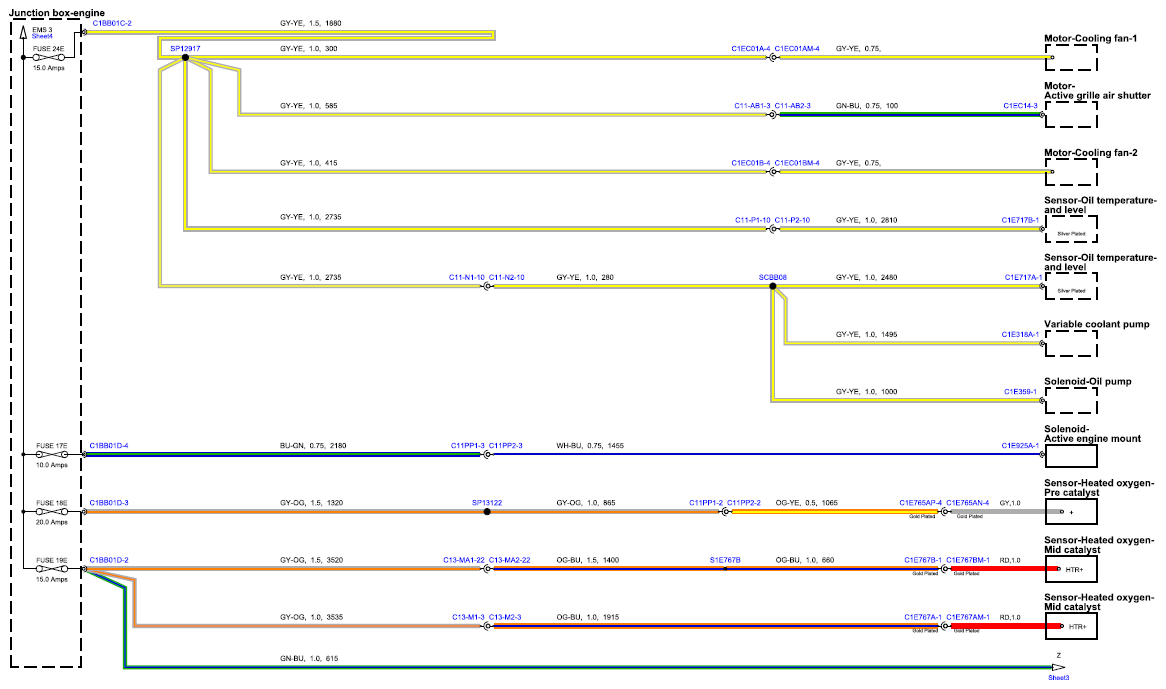The image size is (1166, 689).
Task: Select the Active engine mount solenoid box
Action: (1071, 455)
